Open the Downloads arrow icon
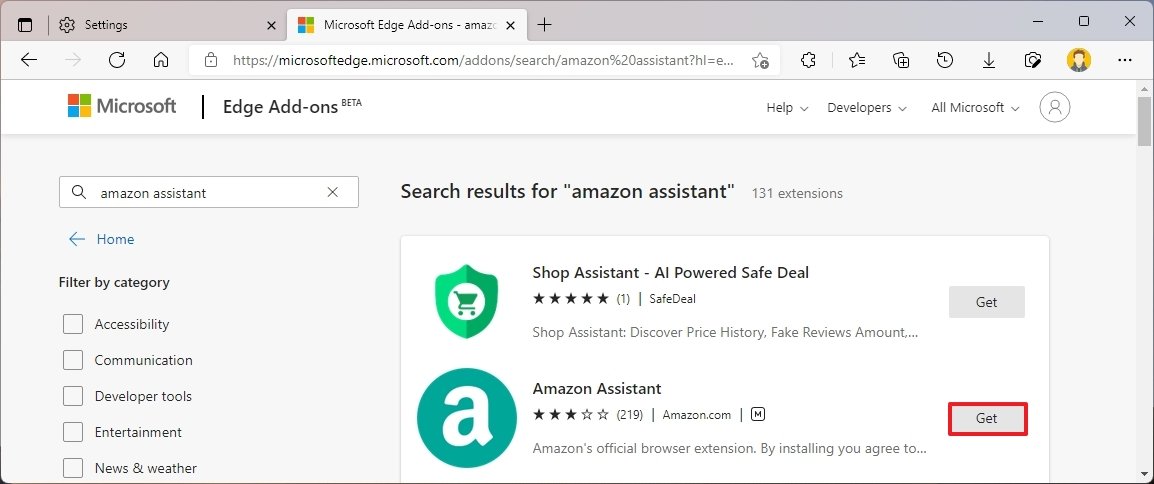Screen dimensions: 1154x484 click(x=989, y=60)
